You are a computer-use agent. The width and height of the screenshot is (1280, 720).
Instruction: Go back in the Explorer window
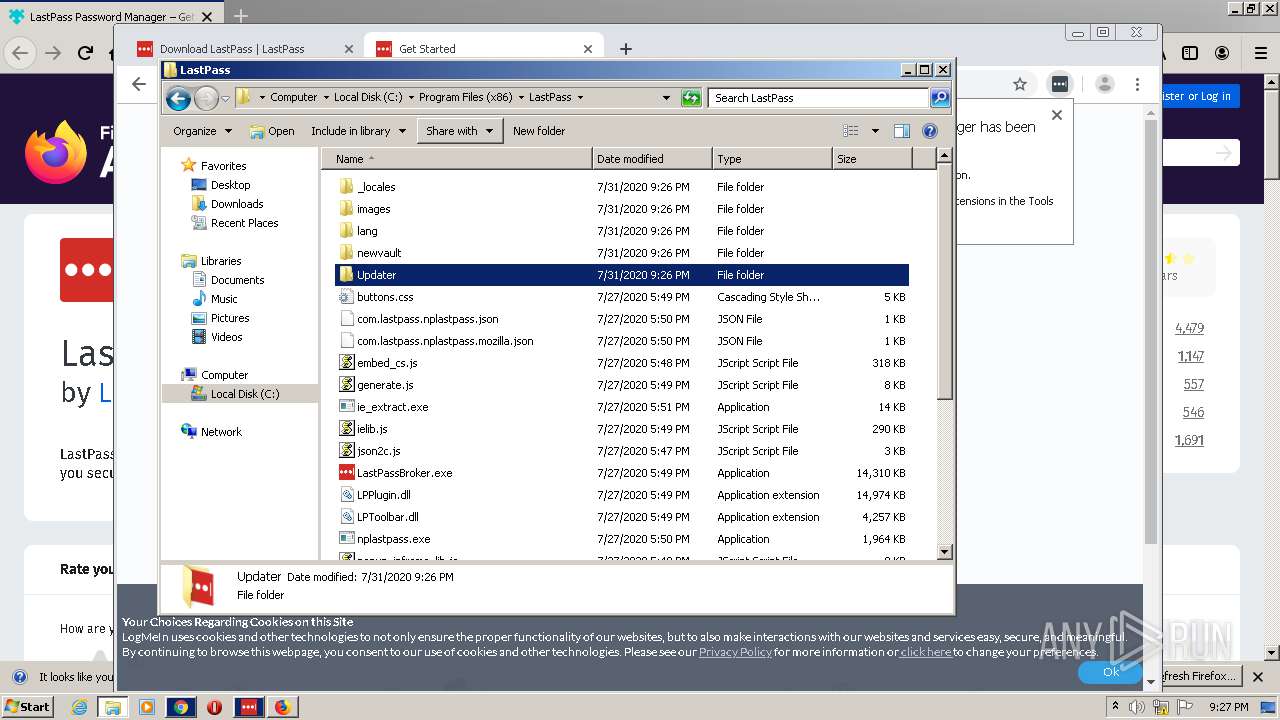[178, 98]
